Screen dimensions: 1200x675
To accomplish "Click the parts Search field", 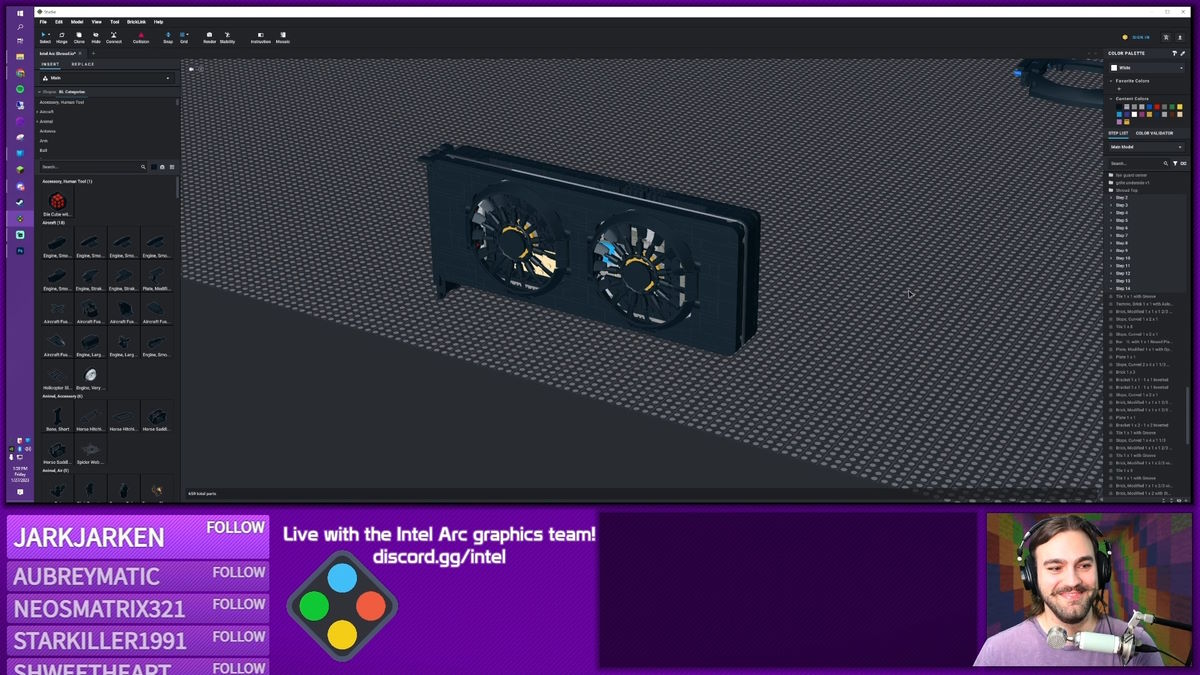I will 90,167.
